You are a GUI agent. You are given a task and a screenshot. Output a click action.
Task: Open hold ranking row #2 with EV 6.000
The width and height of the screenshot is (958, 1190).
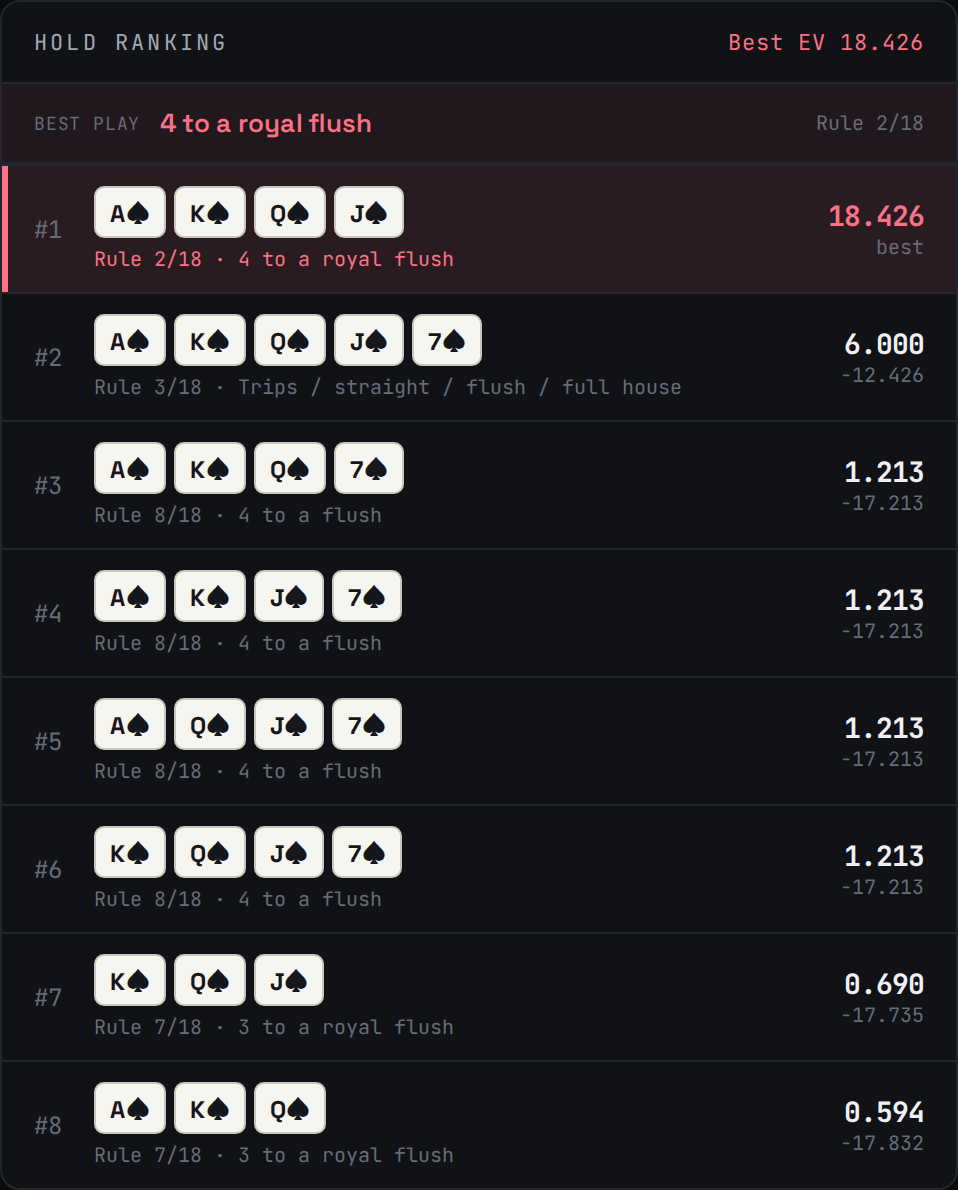click(479, 357)
